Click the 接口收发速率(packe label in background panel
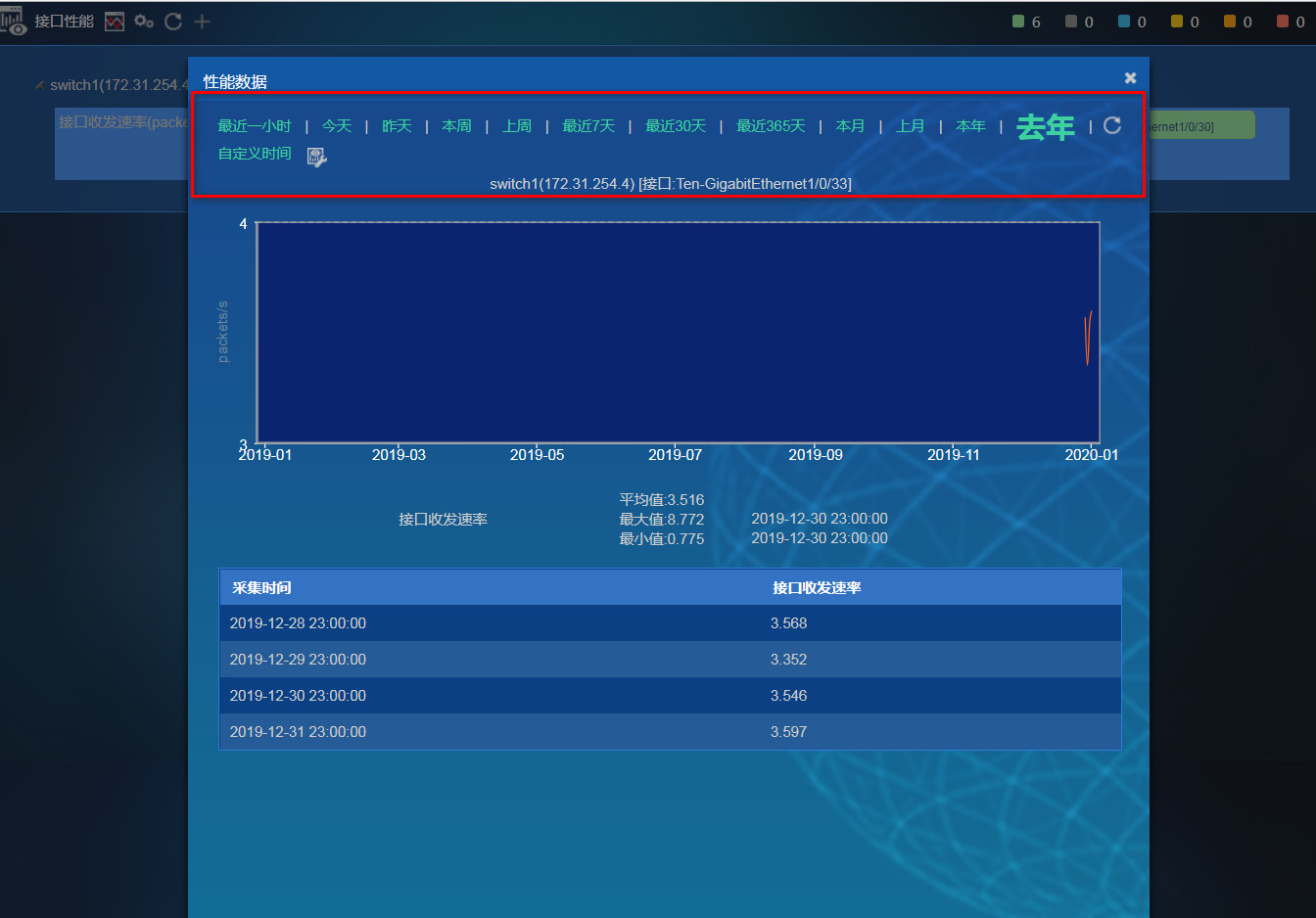The image size is (1316, 918). point(122,122)
